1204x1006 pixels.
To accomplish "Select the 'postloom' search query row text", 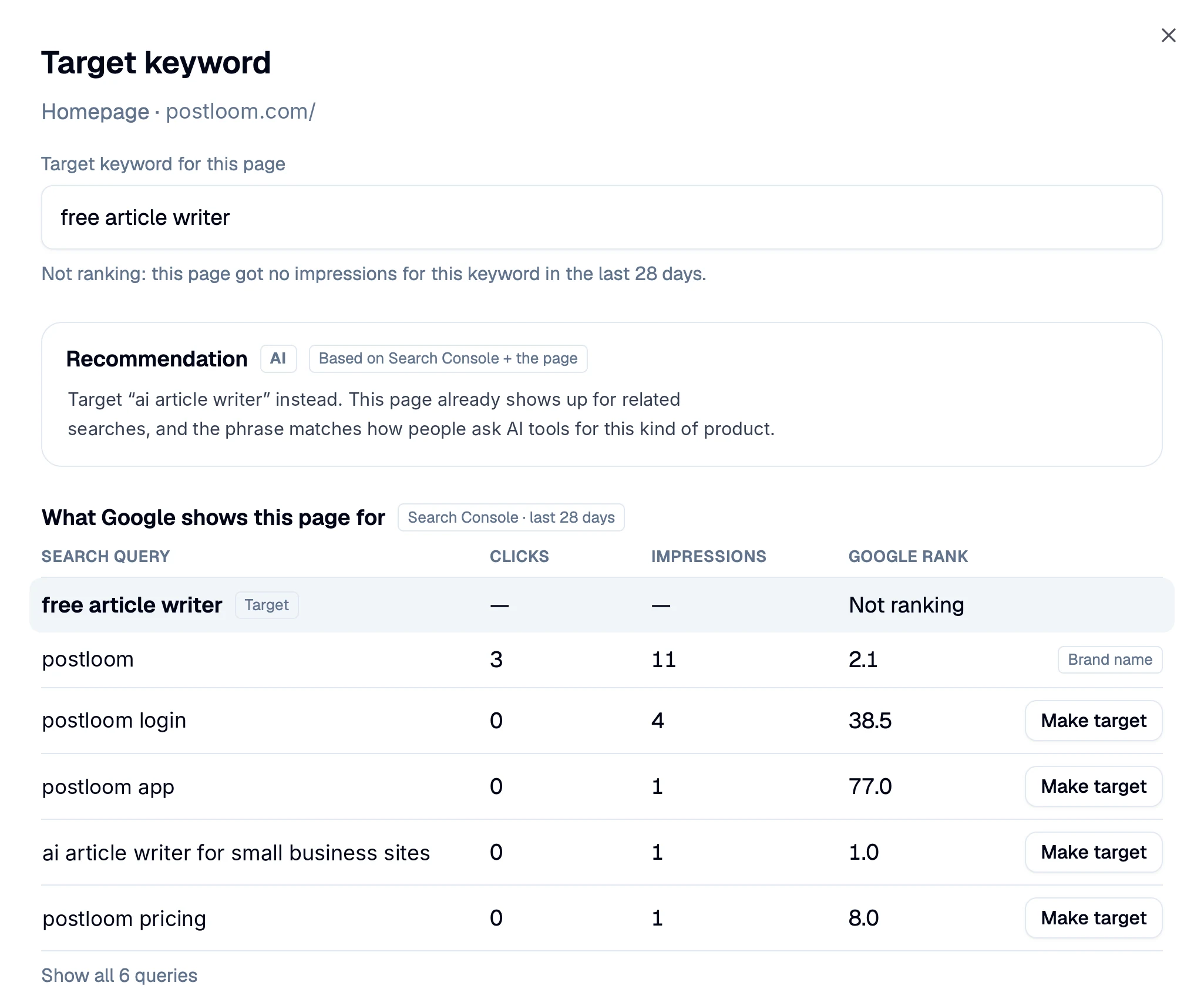I will point(88,660).
